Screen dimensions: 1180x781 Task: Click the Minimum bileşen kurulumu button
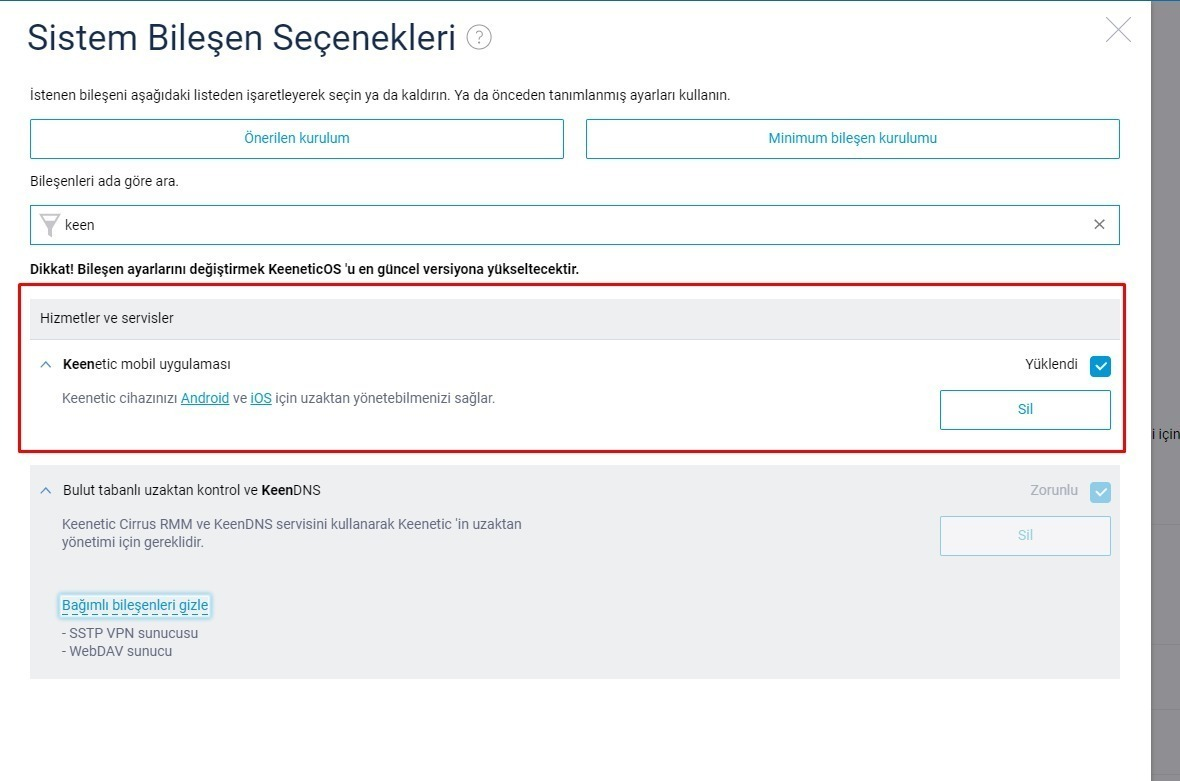(x=853, y=138)
